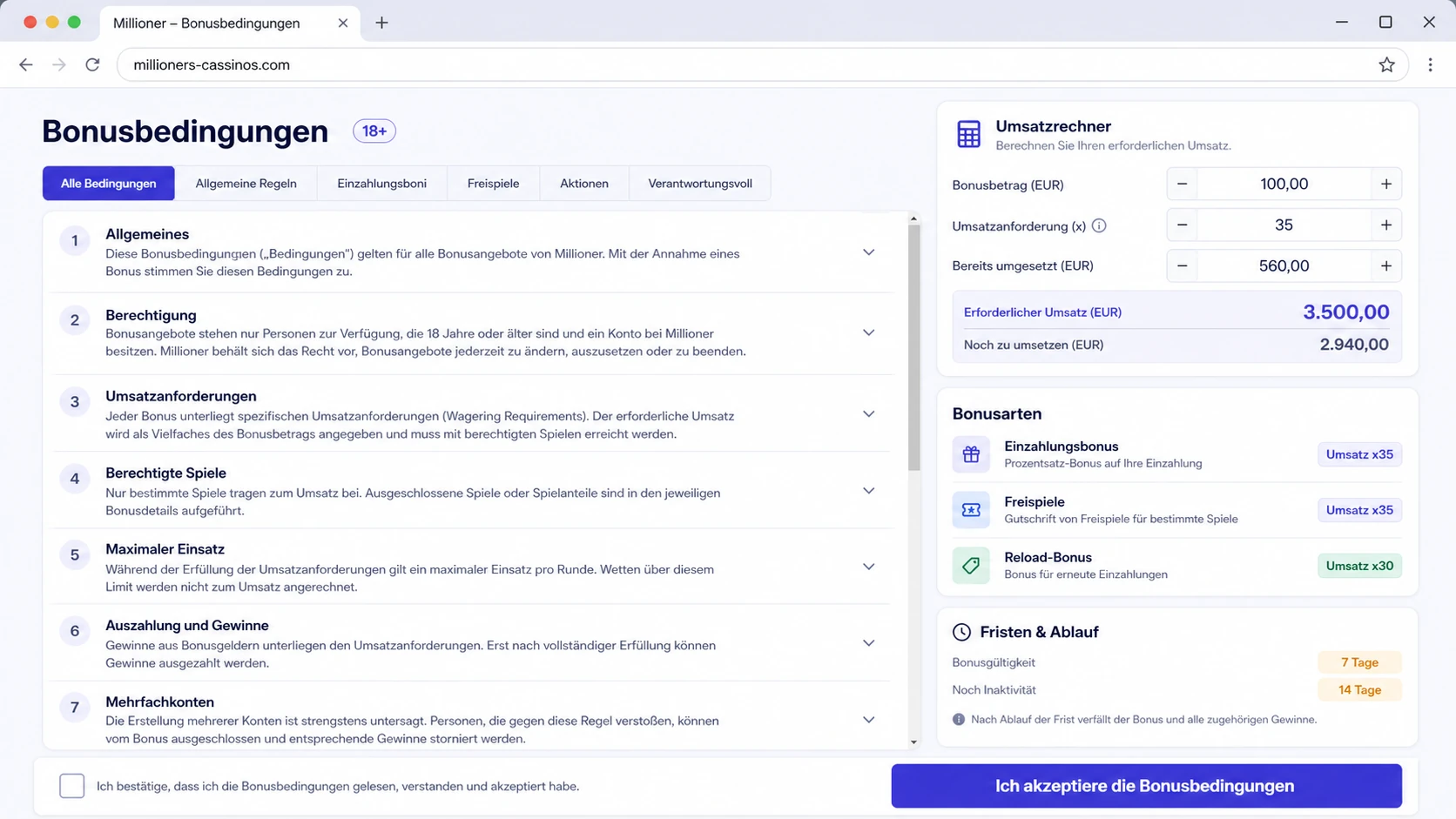This screenshot has width=1456, height=819.
Task: Bookmark this page with the star icon
Action: [x=1386, y=64]
